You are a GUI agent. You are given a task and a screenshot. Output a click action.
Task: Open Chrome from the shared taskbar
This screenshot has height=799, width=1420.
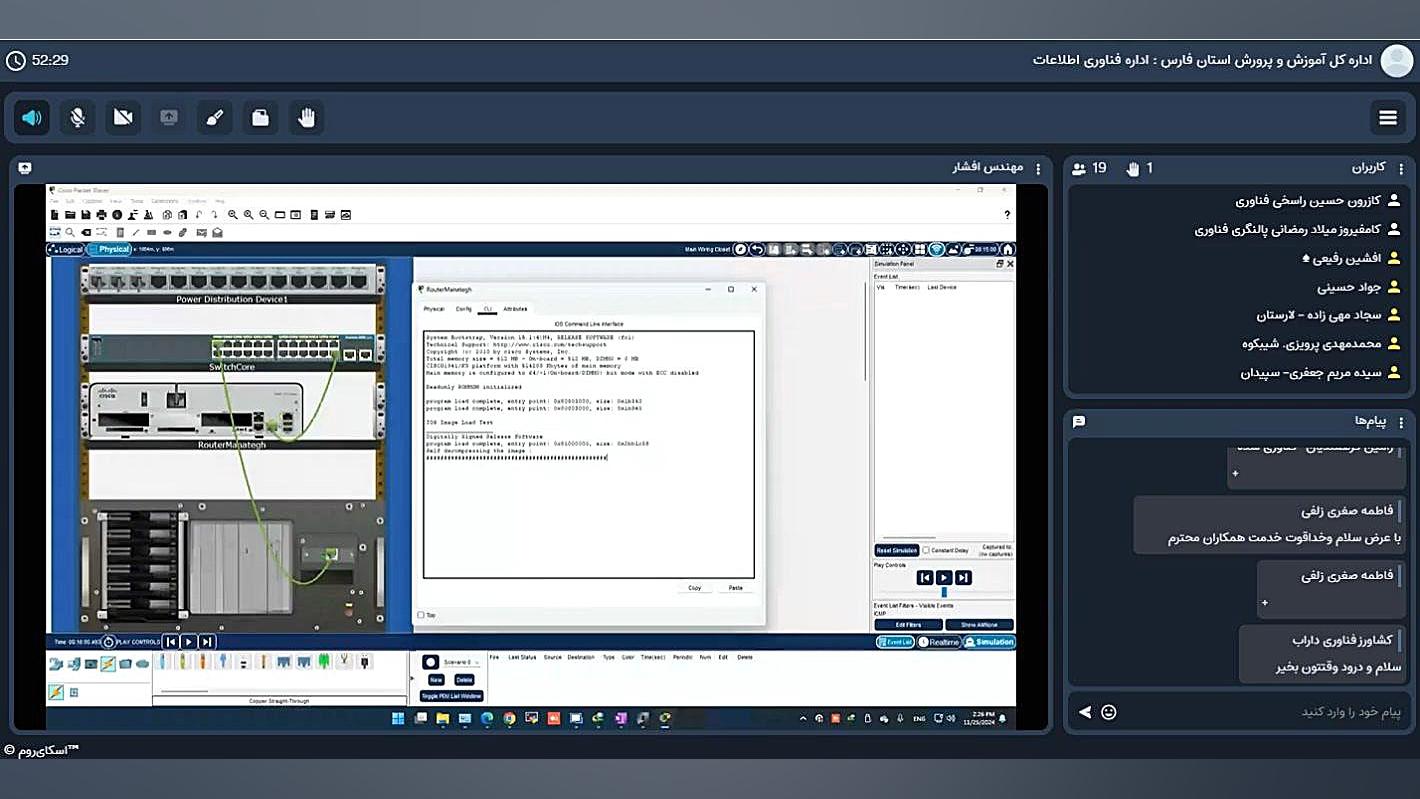tap(509, 718)
